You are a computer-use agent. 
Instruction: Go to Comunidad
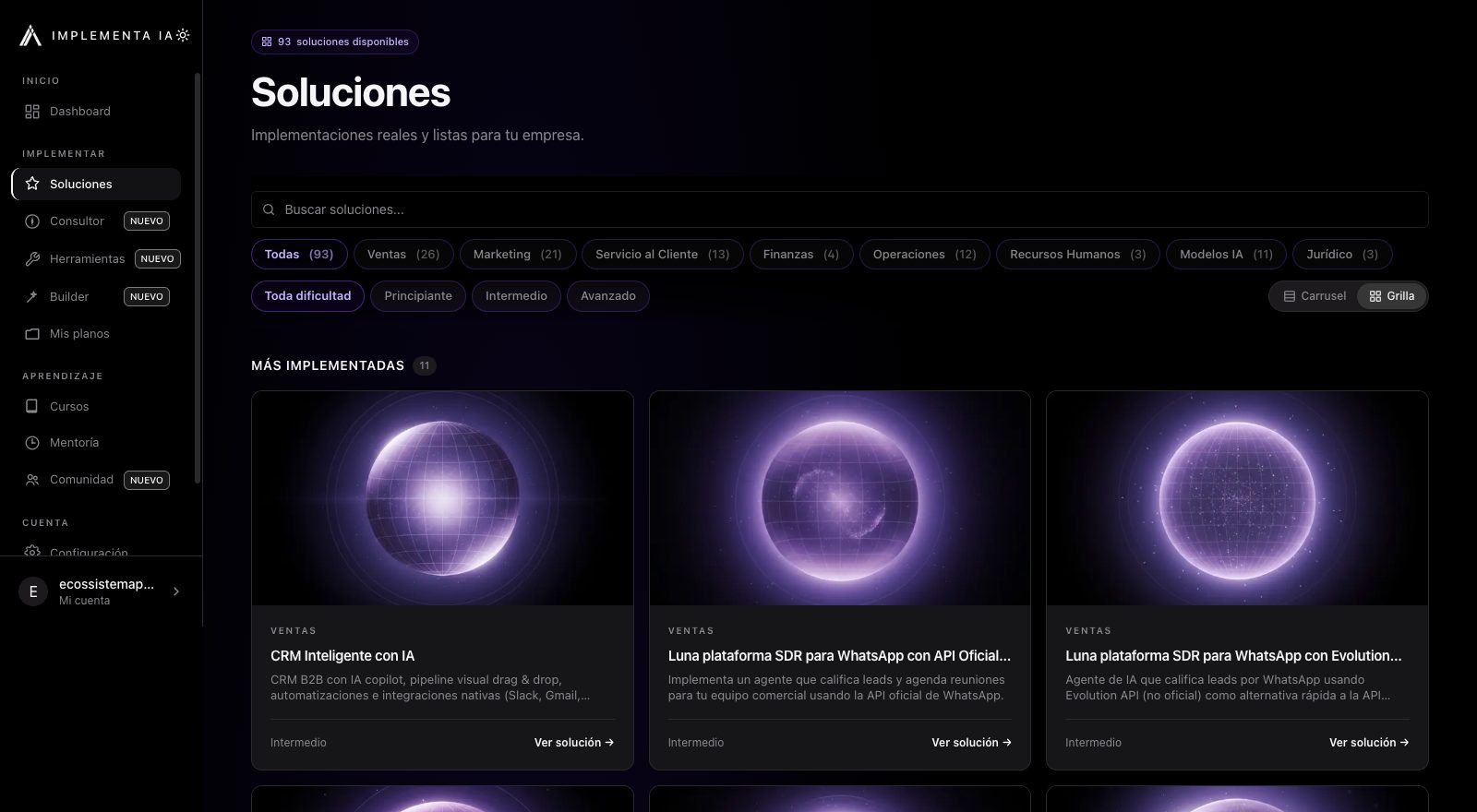pyautogui.click(x=96, y=480)
